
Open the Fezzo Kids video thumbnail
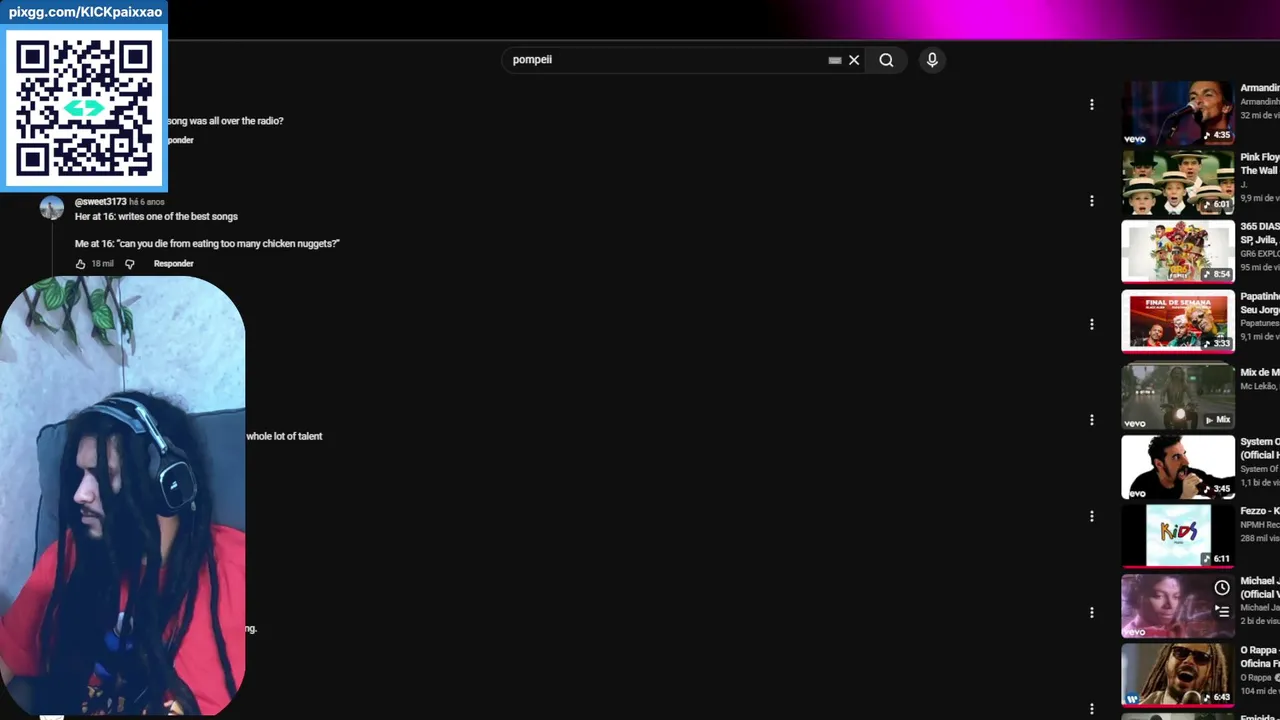[1178, 535]
